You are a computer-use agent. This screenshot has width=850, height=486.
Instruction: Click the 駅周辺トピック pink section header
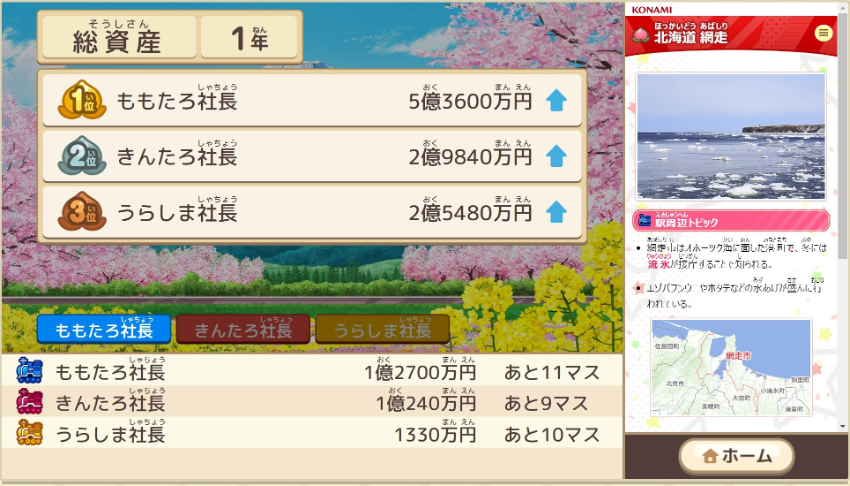coord(731,221)
